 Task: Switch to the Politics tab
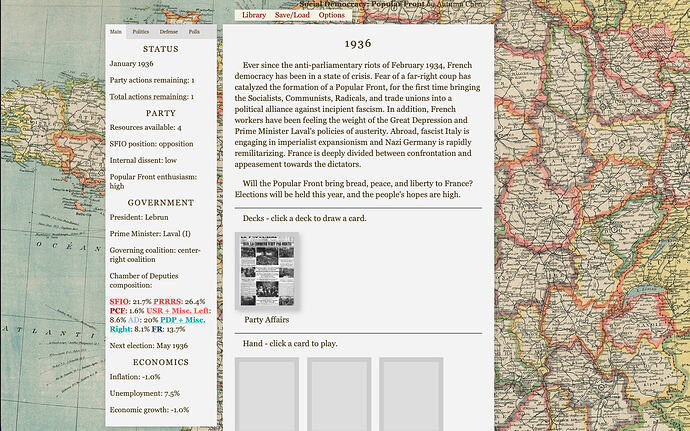coord(141,32)
